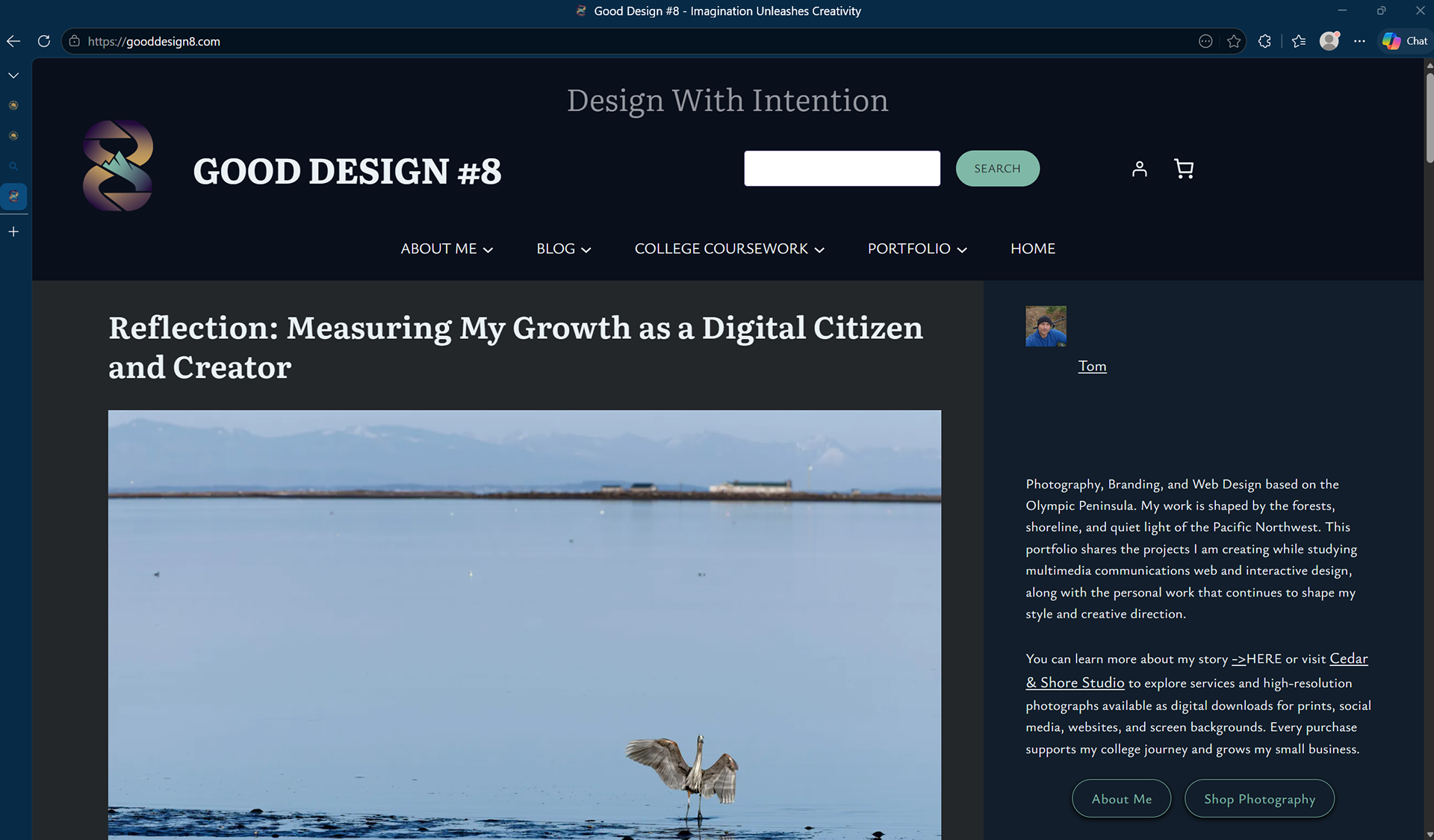Expand the COLLEGE COURSEWORK menu

click(x=730, y=249)
